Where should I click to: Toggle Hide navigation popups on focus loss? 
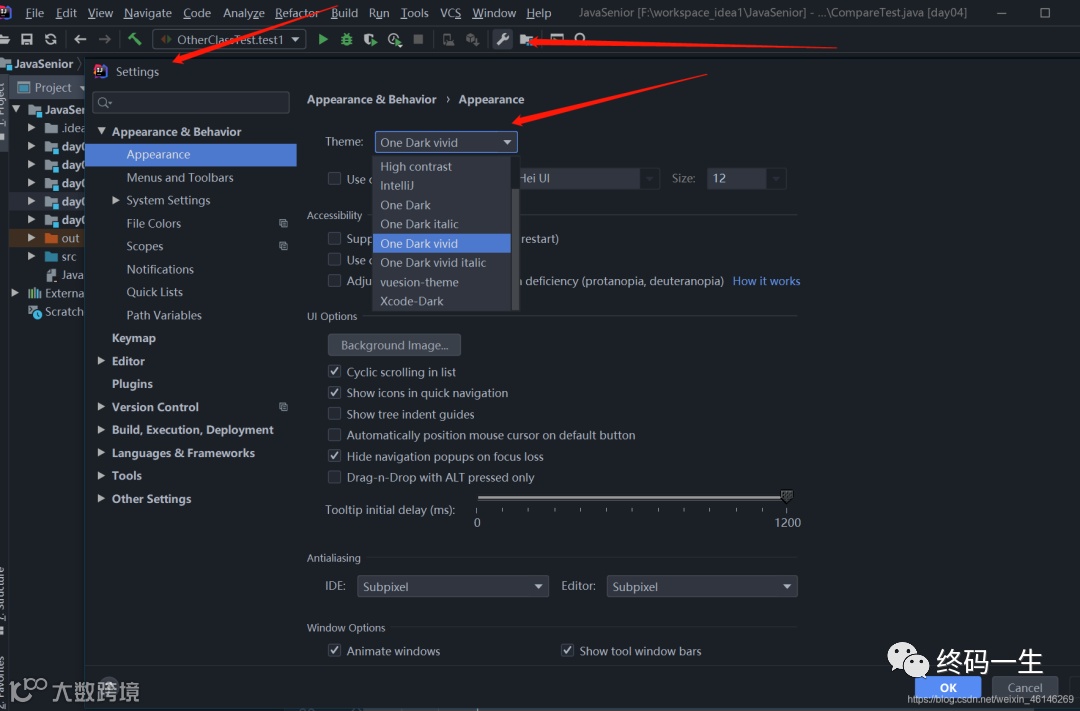click(335, 455)
